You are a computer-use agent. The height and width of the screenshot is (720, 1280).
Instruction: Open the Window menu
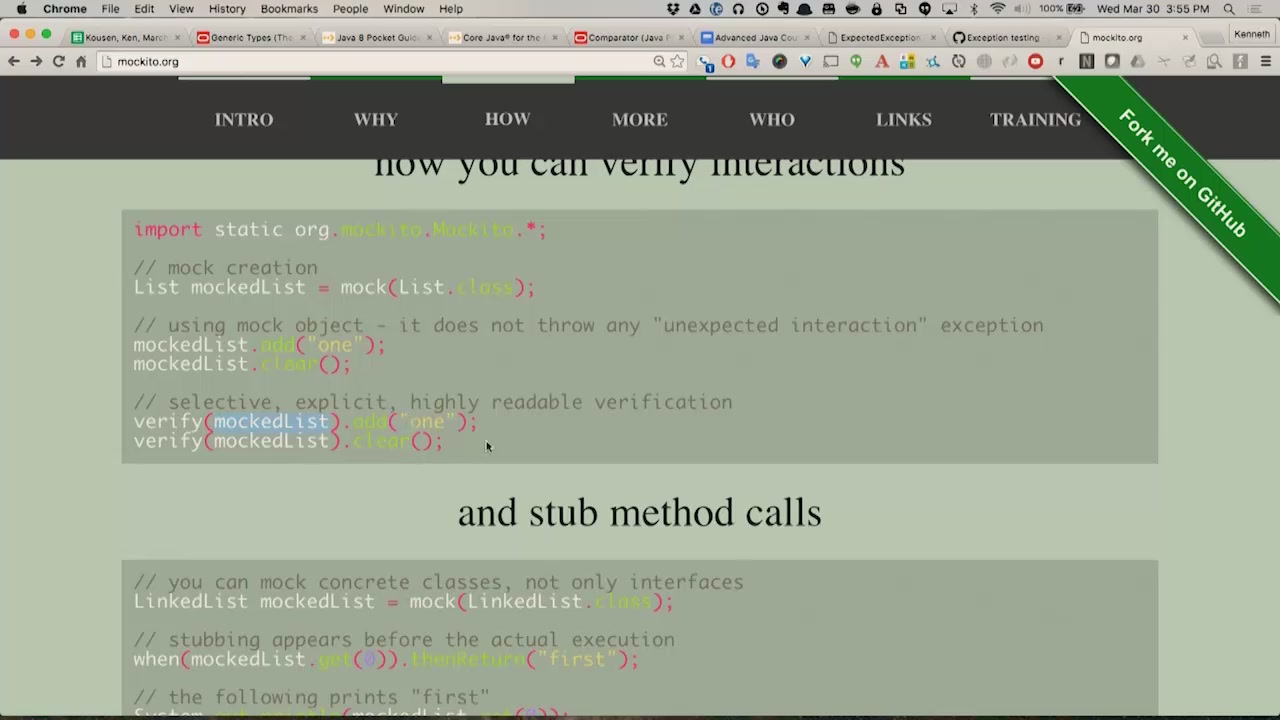tap(404, 9)
